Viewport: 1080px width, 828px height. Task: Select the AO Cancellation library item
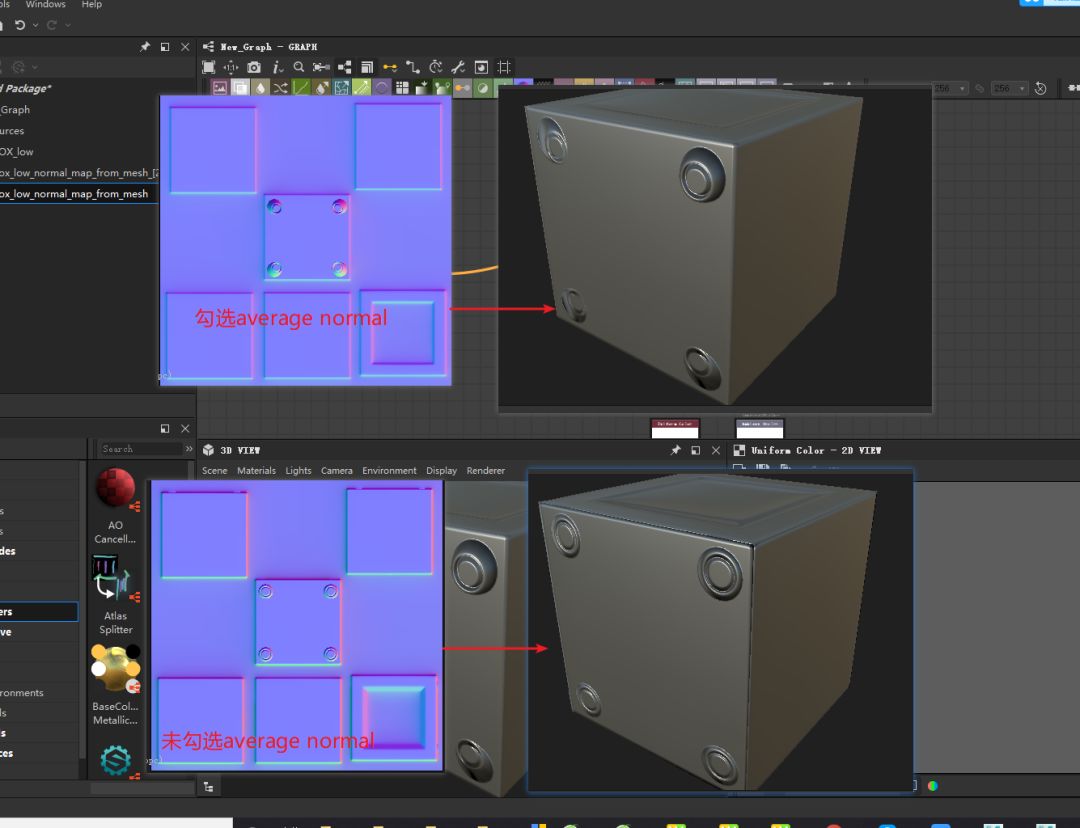[x=116, y=506]
